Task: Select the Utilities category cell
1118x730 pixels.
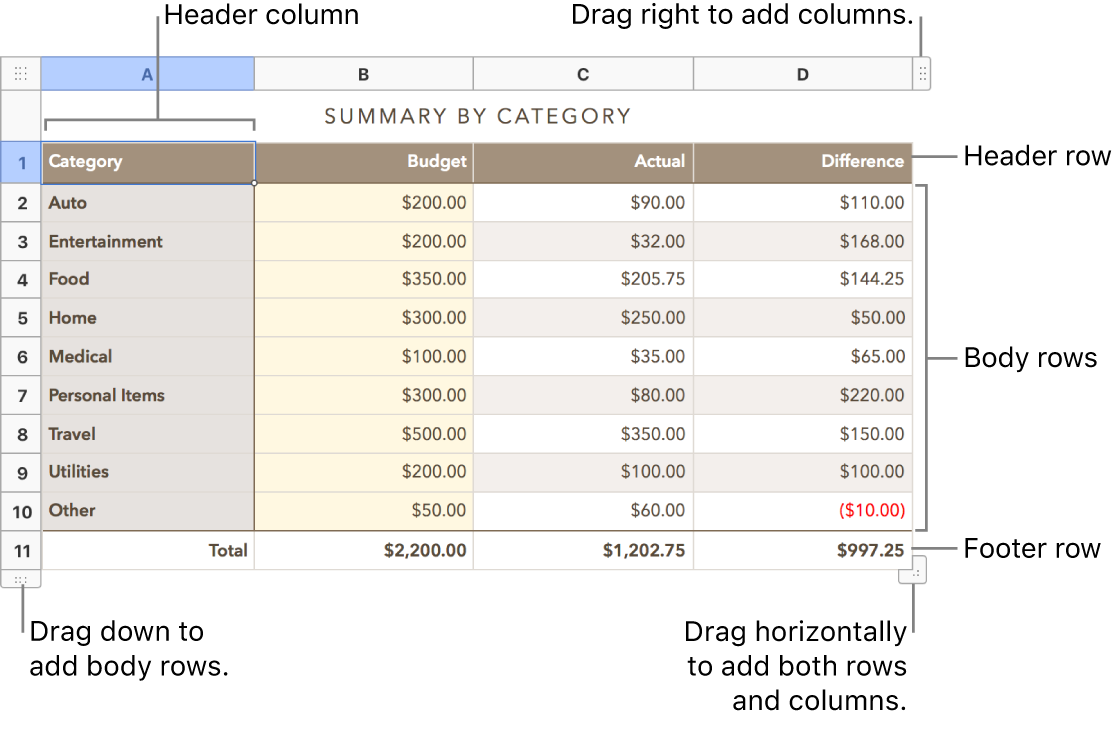Action: coord(148,472)
